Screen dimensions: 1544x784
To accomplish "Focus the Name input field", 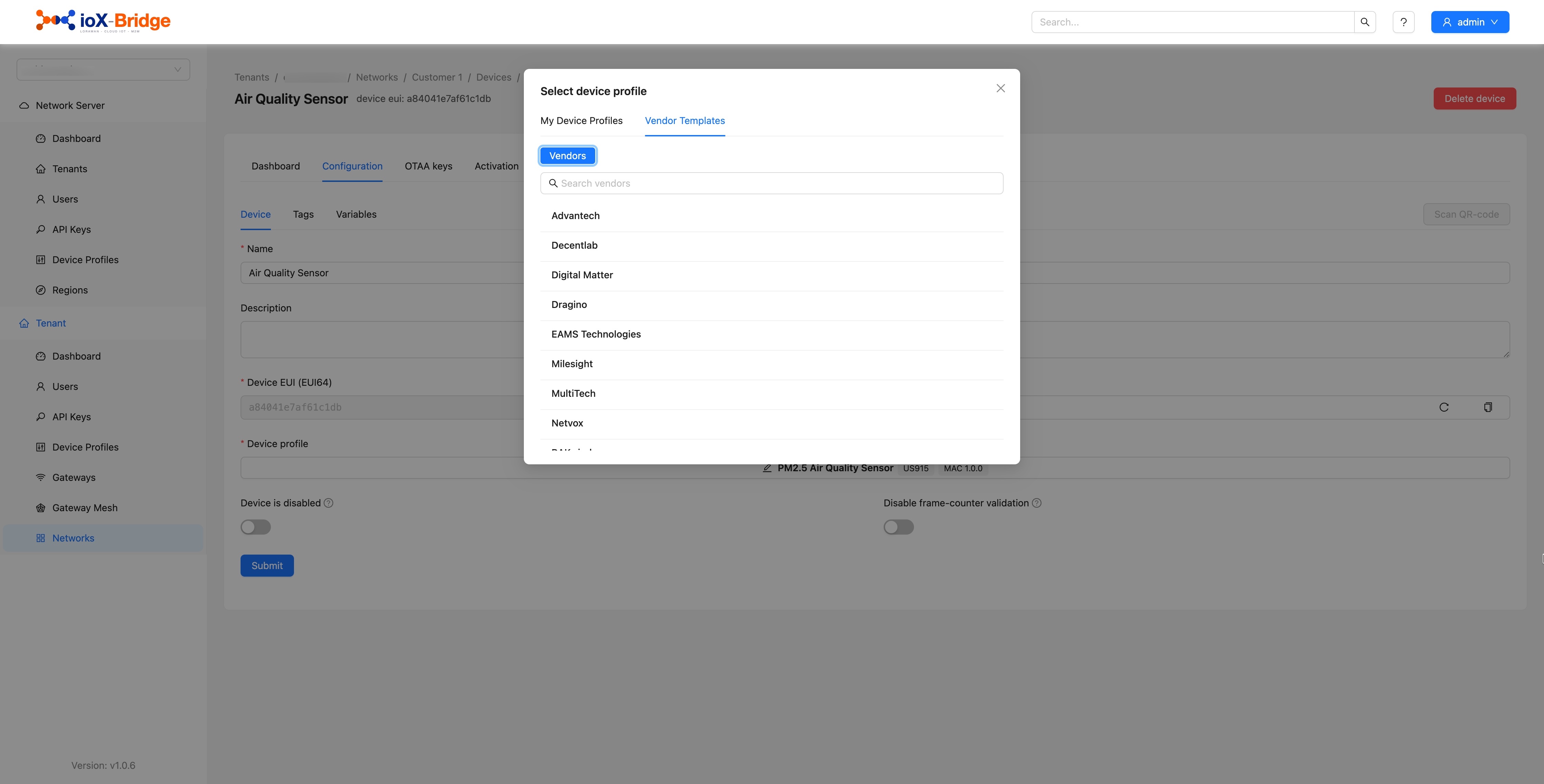I will pos(874,273).
